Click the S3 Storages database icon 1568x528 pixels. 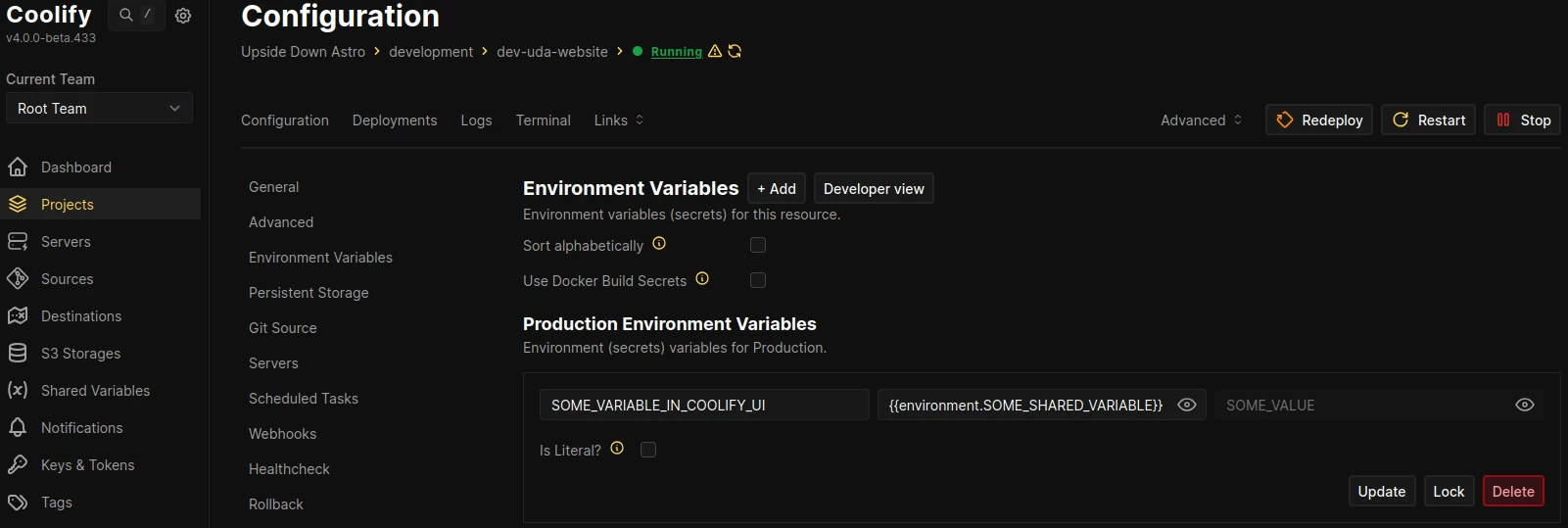18,354
